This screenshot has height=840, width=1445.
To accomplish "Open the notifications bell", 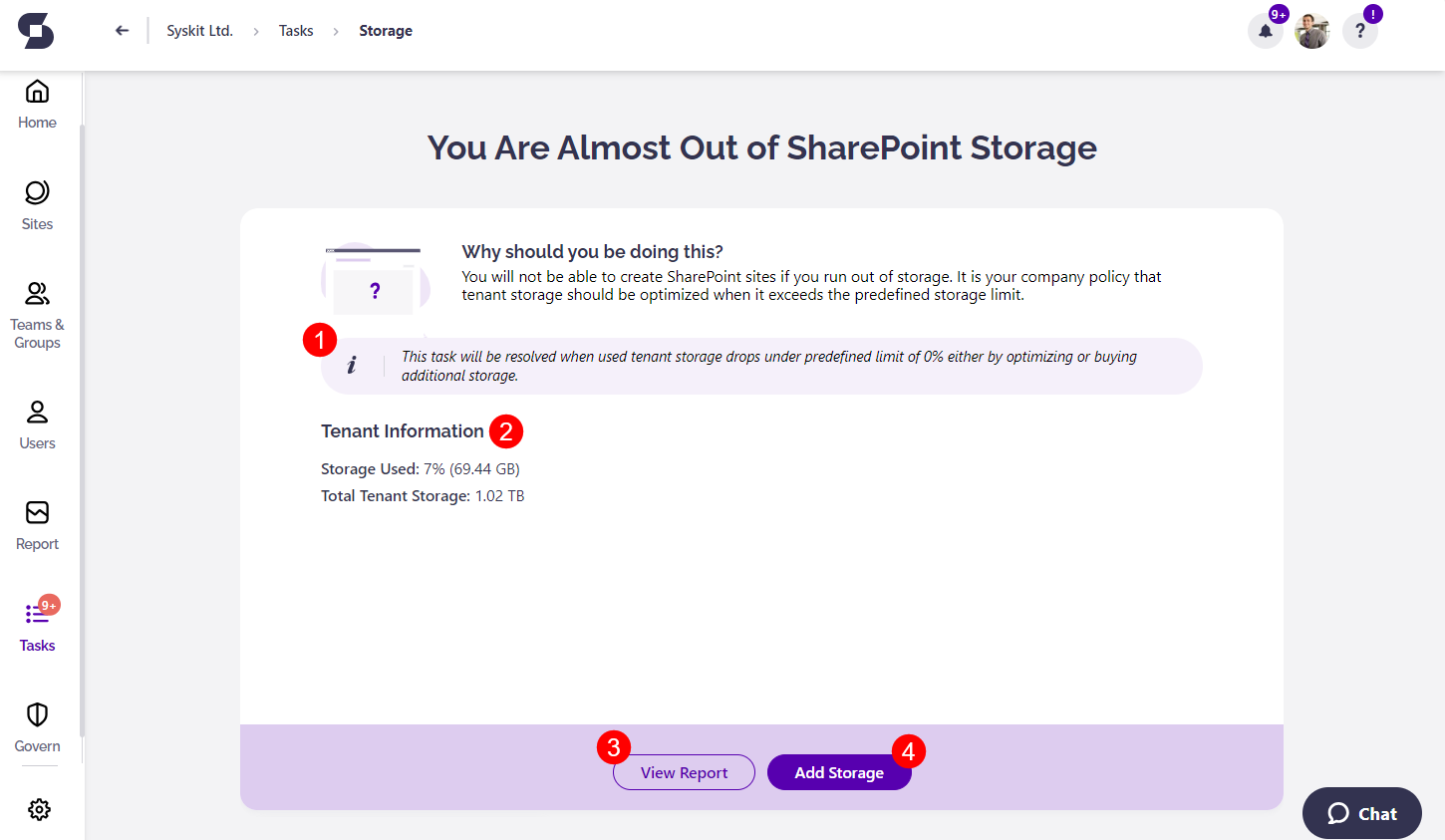I will click(1265, 31).
